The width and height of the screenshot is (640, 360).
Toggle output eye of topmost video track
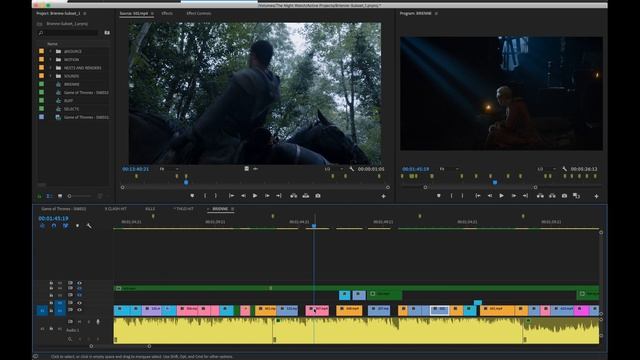coord(80,282)
